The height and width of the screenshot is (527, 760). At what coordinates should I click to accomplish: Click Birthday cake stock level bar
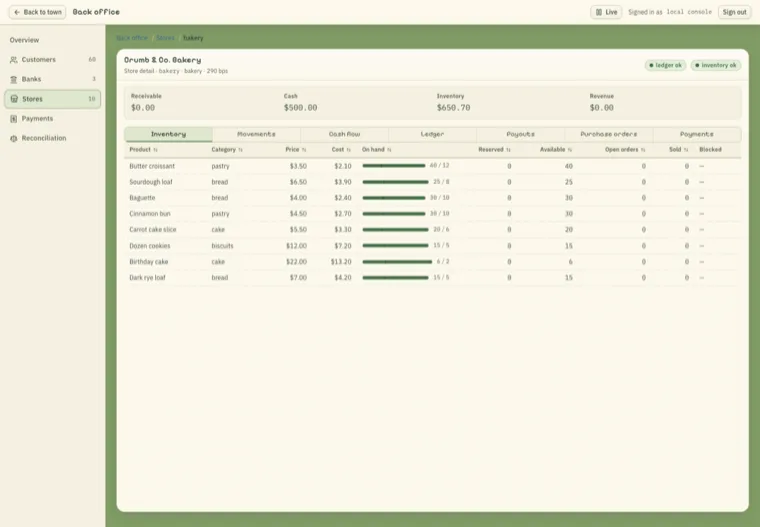[x=397, y=262]
